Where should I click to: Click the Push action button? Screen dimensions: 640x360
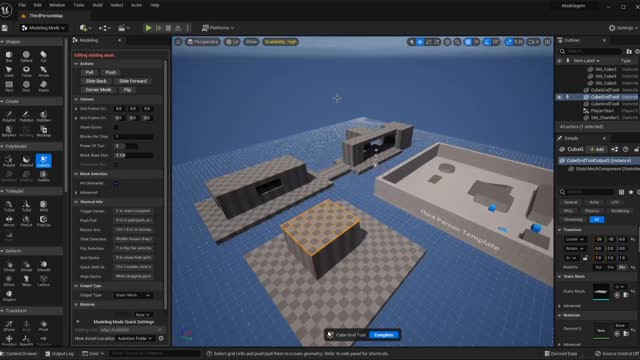pos(111,72)
